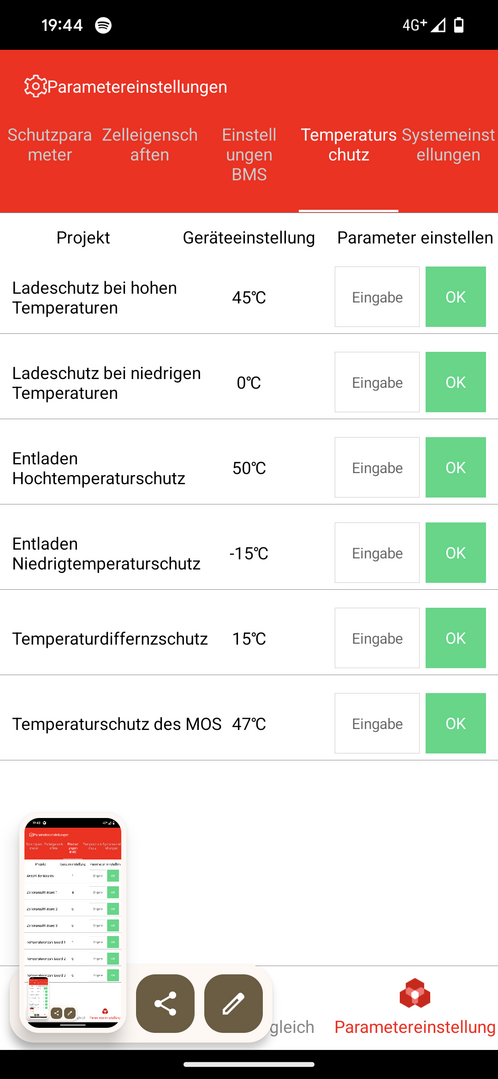Image resolution: width=498 pixels, height=1079 pixels.
Task: Focus Eingabe field for Ladeschutz bei niedrigen Temperaturen
Action: (377, 383)
